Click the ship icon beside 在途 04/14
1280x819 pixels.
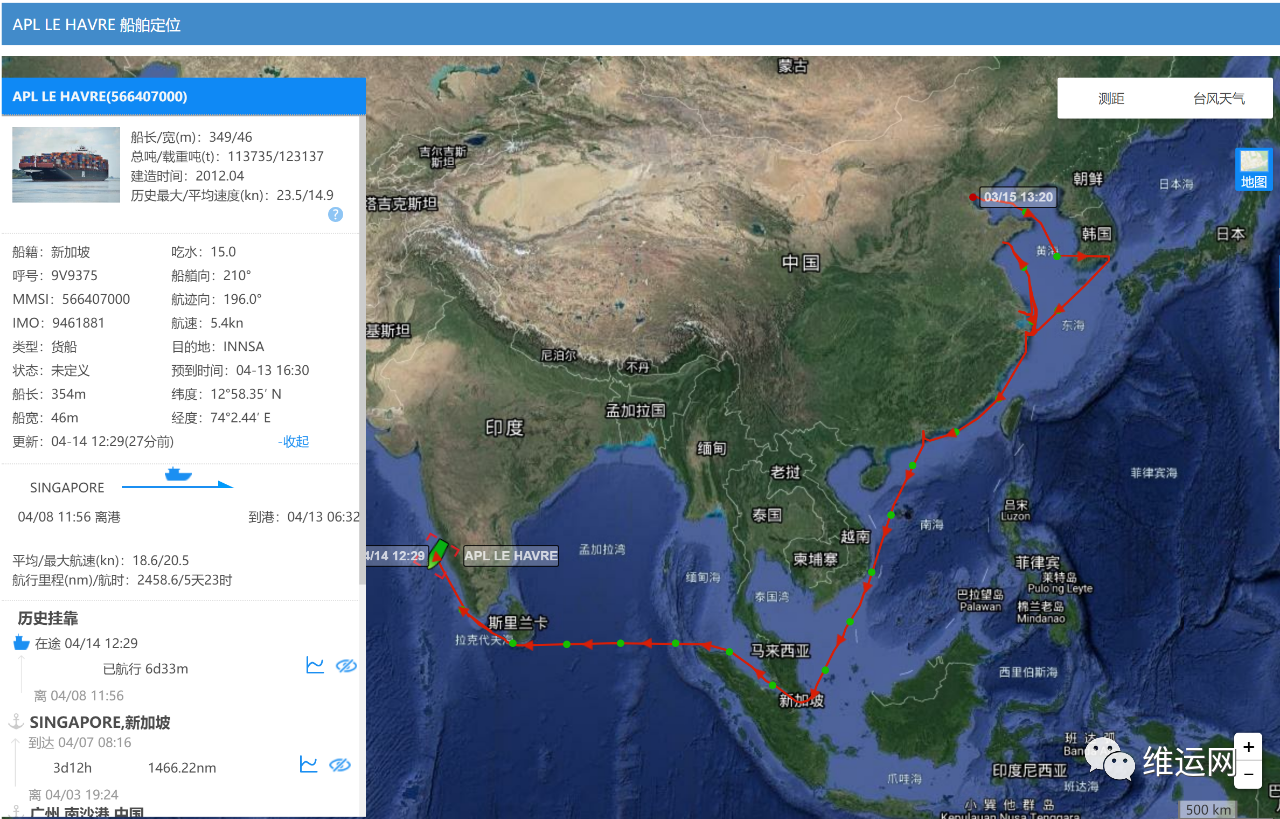(22, 643)
